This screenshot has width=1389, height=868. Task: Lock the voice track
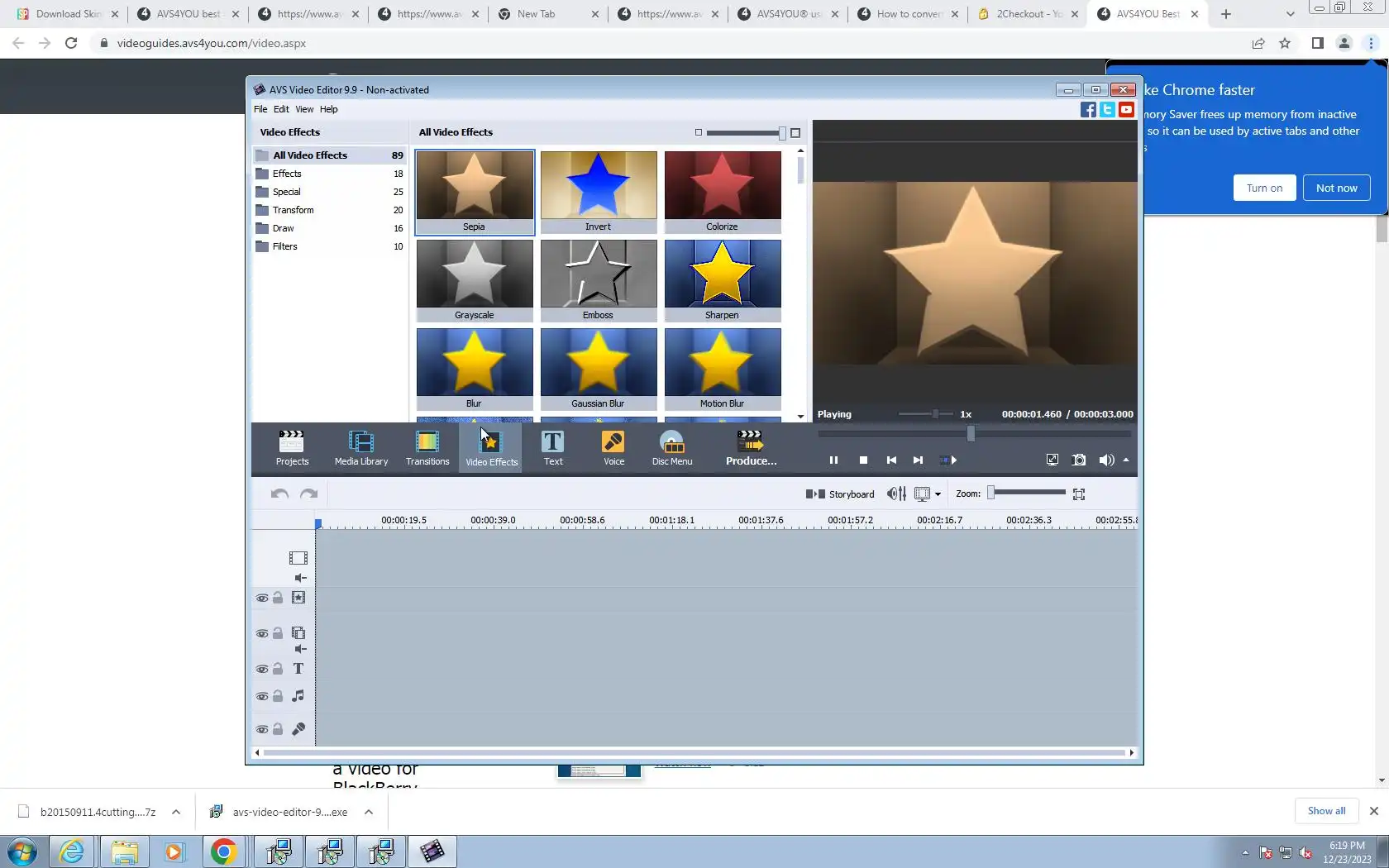(279, 730)
